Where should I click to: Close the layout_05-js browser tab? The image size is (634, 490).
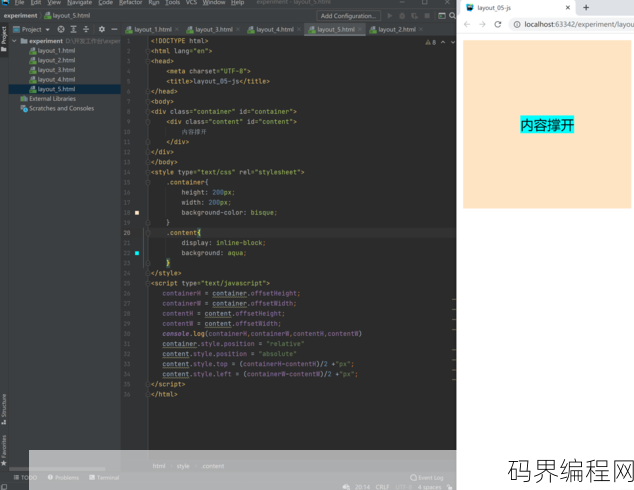pos(568,8)
